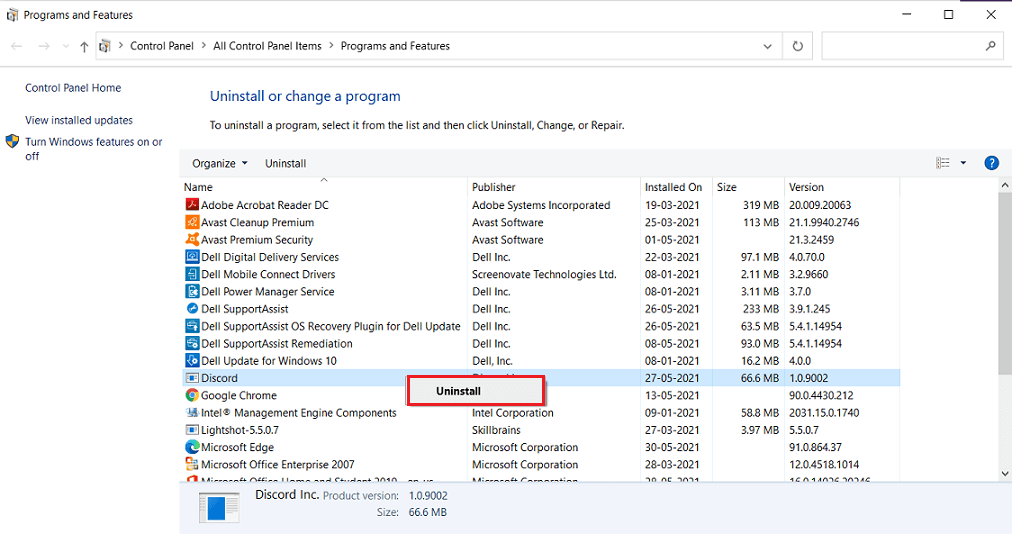1012x534 pixels.
Task: Click the Intel Corporation publisher cell
Action: (x=512, y=413)
